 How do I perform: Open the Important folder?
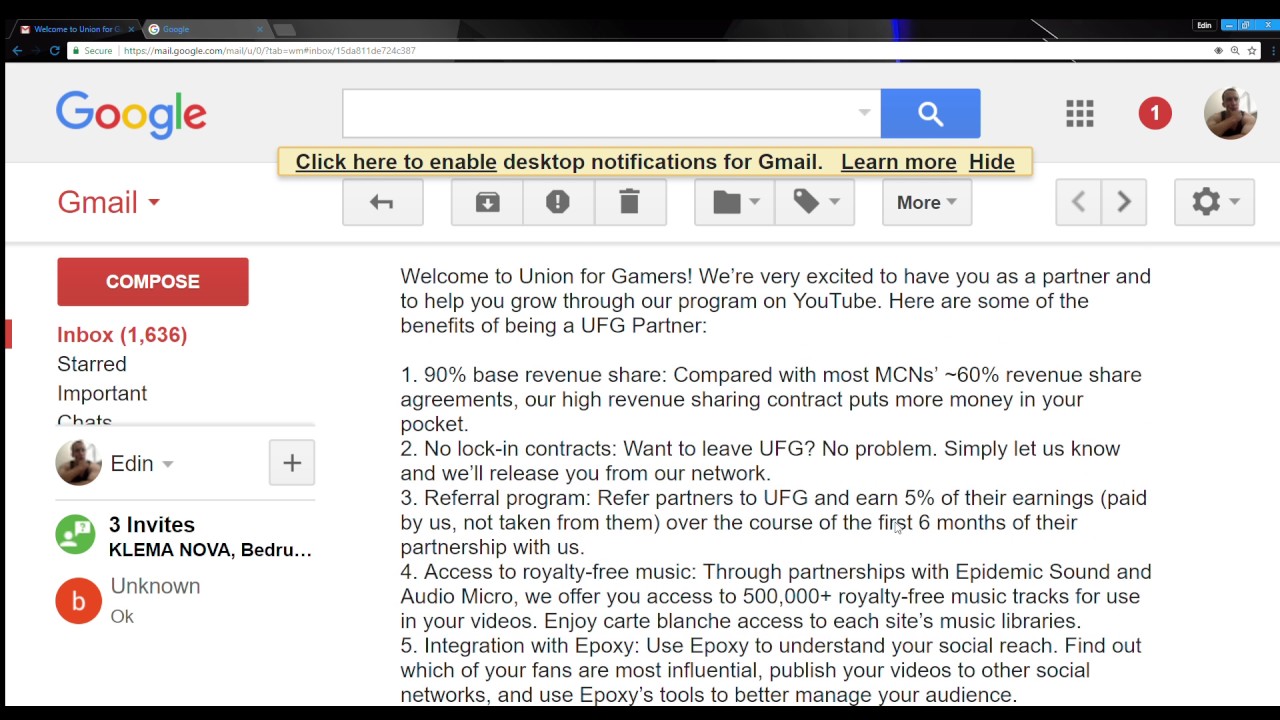[102, 393]
